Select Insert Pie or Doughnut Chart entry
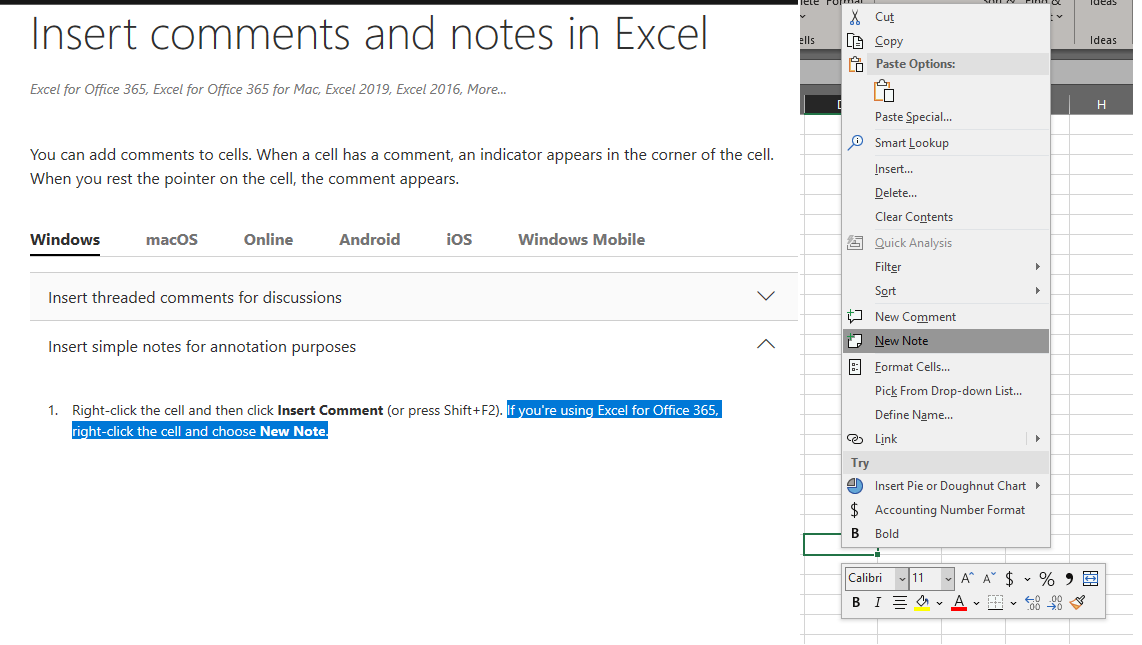Image resolution: width=1142 pixels, height=645 pixels. (x=945, y=486)
